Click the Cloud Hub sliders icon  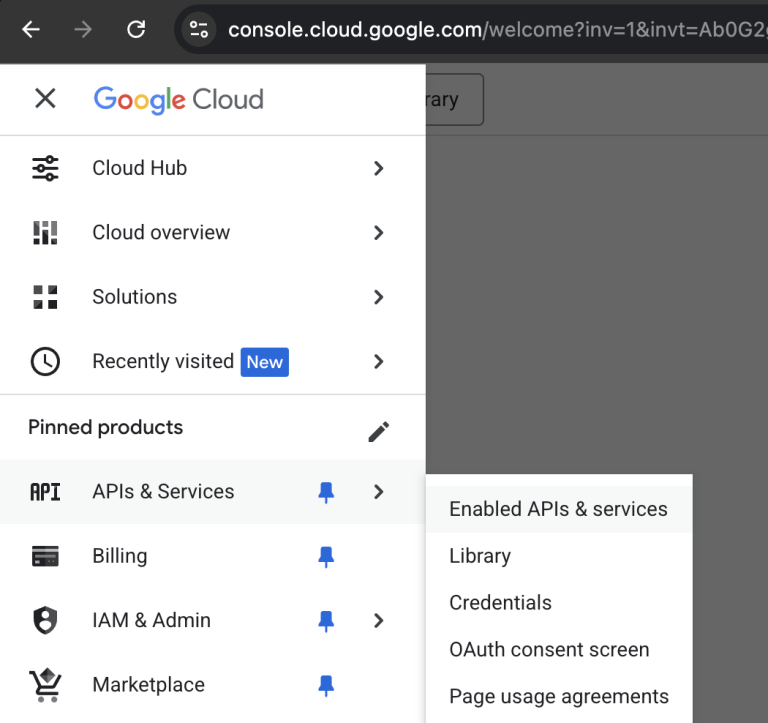[45, 168]
